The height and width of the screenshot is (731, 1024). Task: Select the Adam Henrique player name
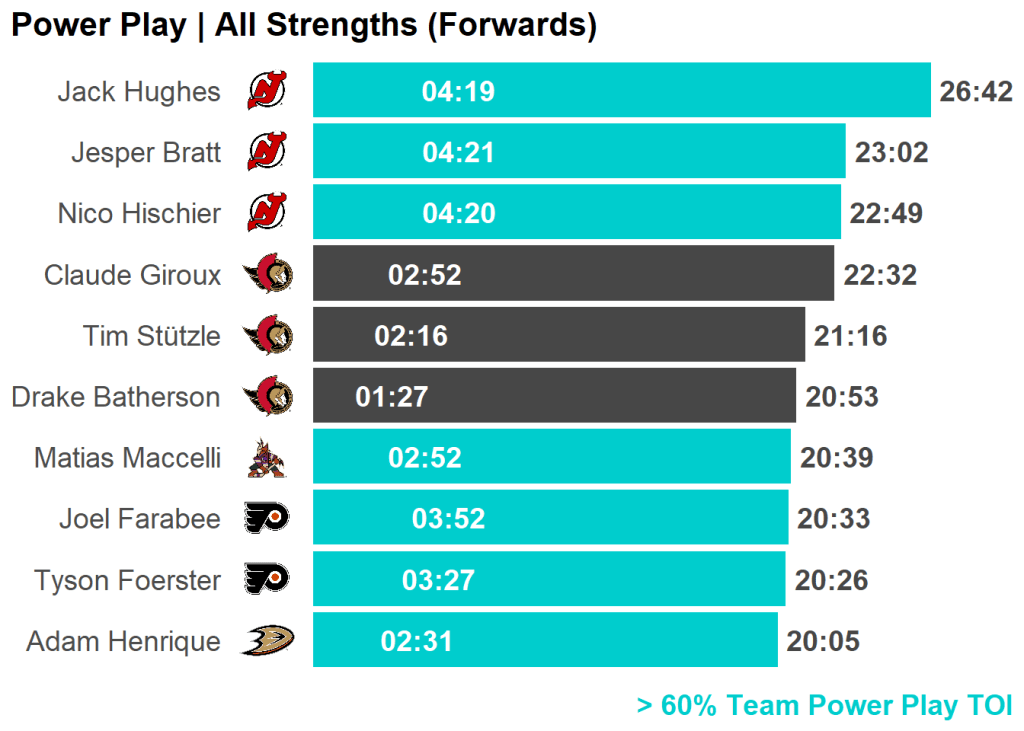coord(123,641)
